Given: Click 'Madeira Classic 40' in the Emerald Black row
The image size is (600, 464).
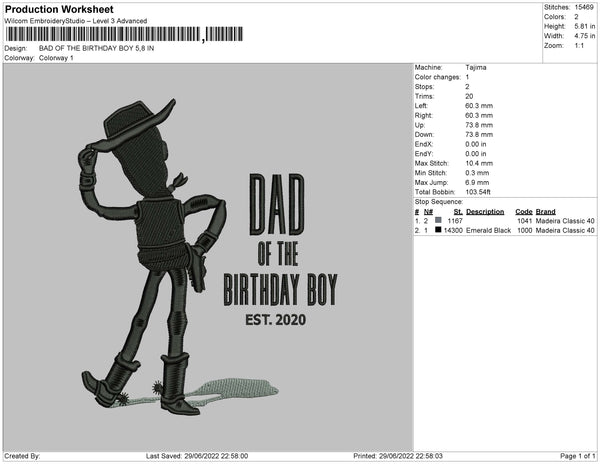Looking at the screenshot, I should [x=565, y=230].
